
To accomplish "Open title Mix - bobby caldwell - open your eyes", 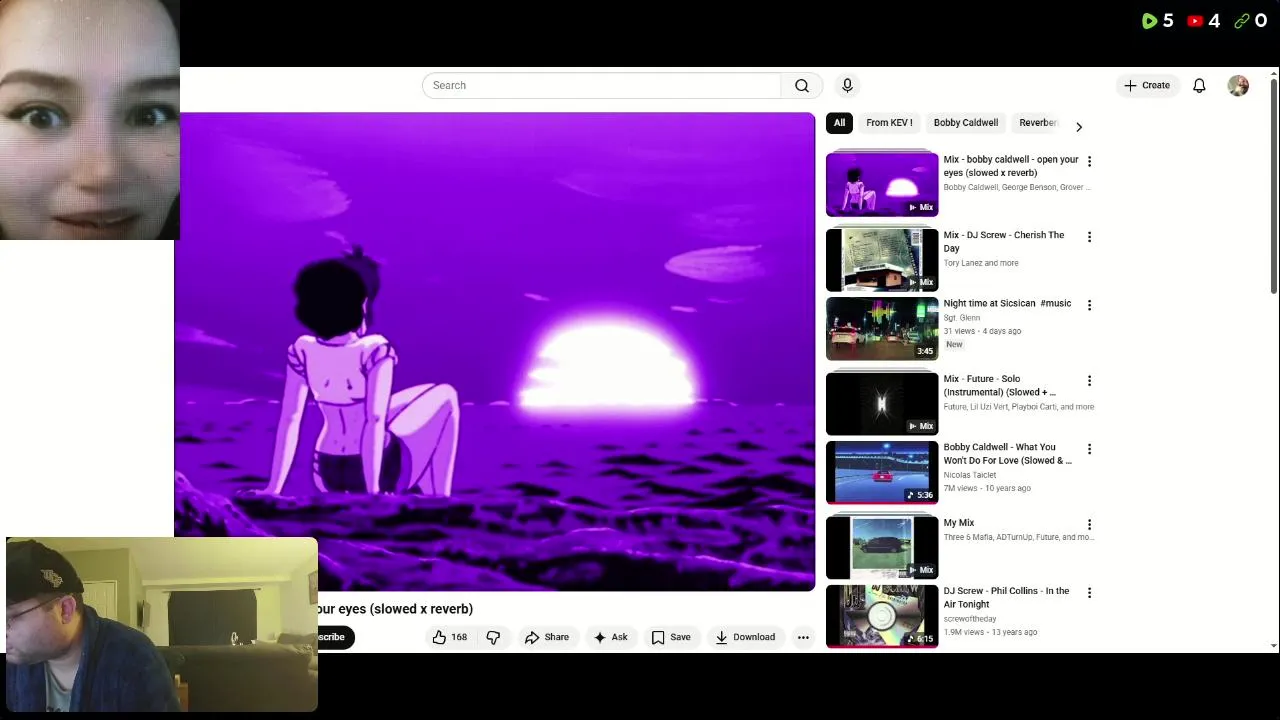I will pos(1011,166).
